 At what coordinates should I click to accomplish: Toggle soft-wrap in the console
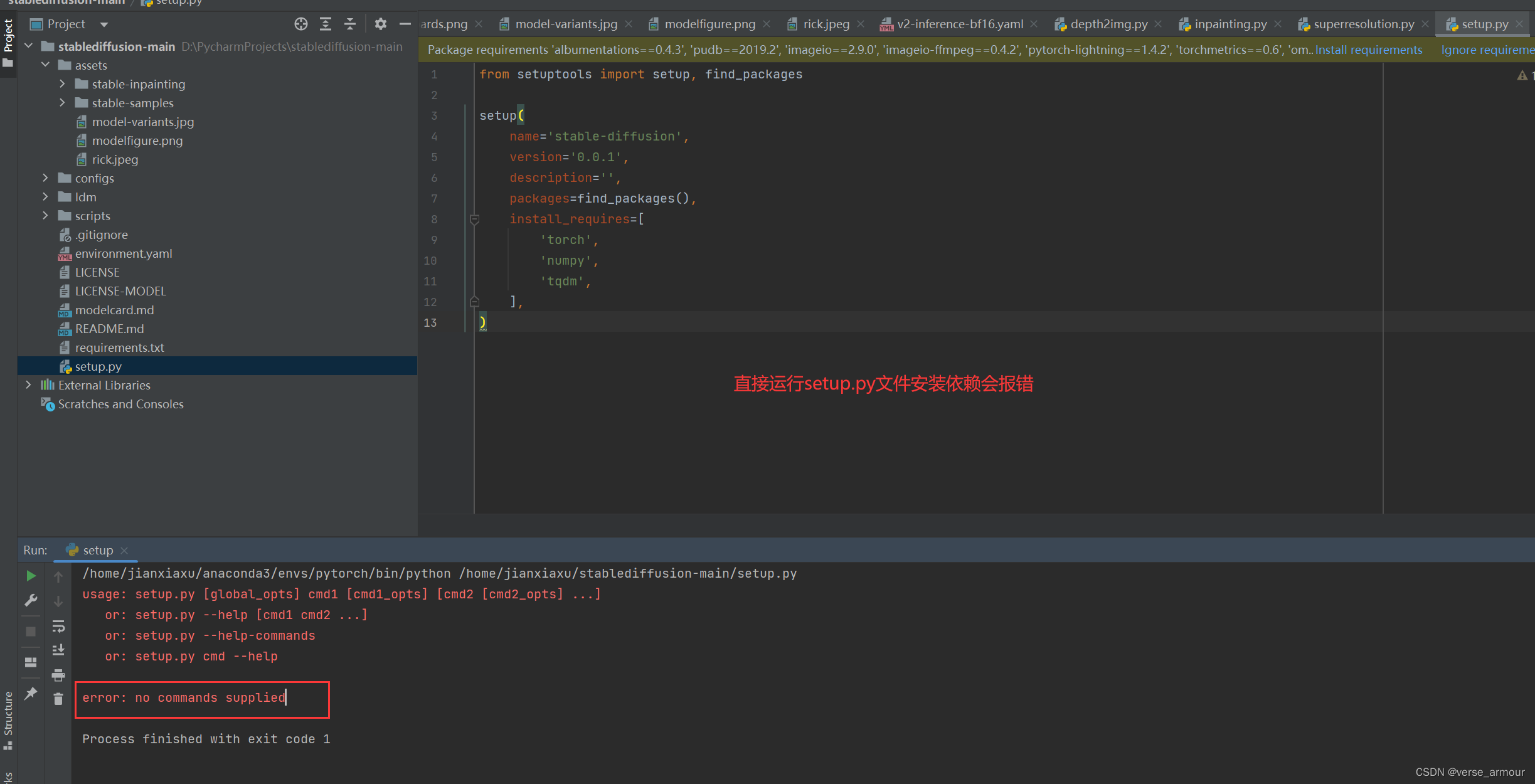[58, 625]
